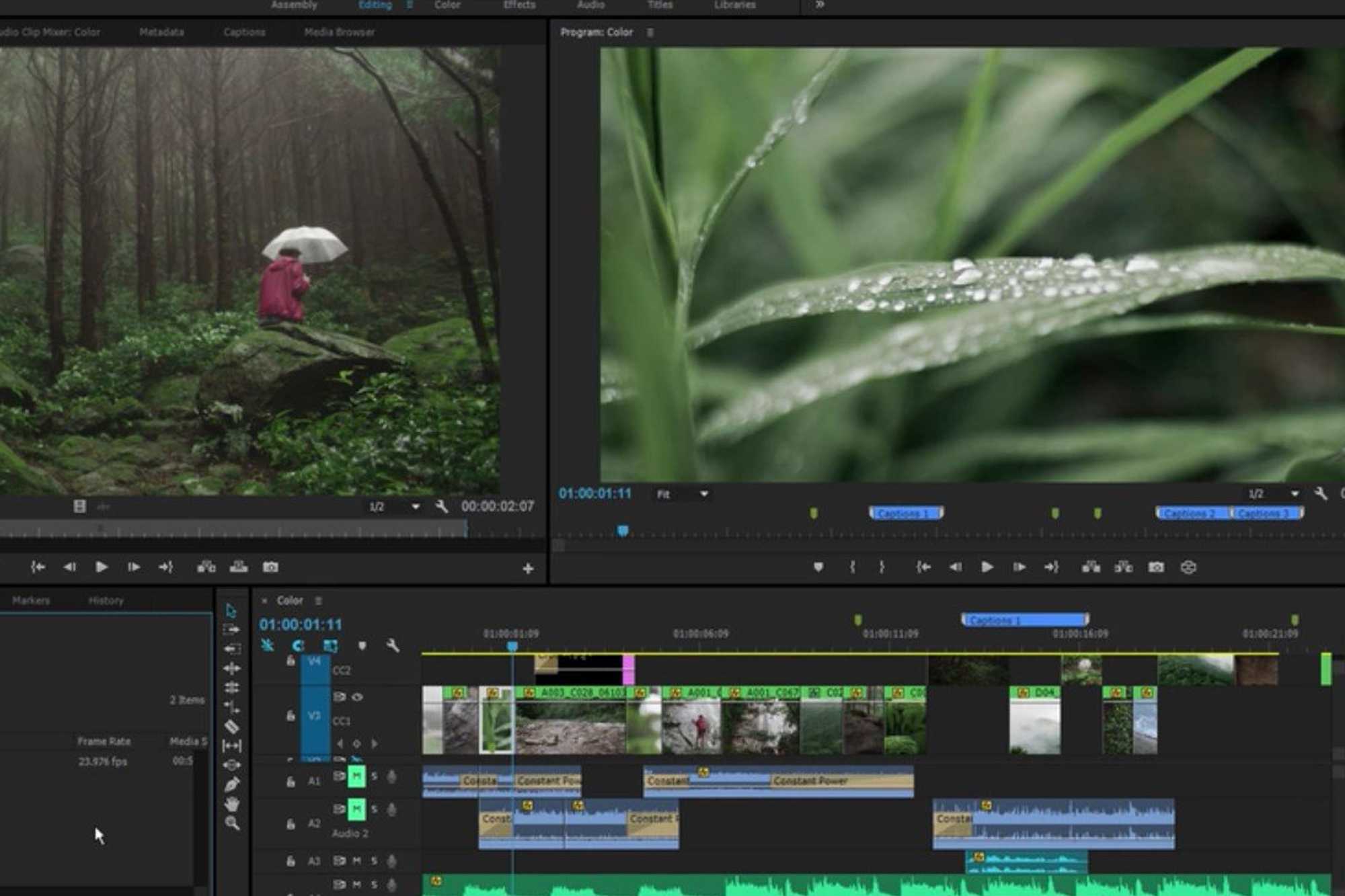Export a frame from the Source monitor

coord(270,567)
